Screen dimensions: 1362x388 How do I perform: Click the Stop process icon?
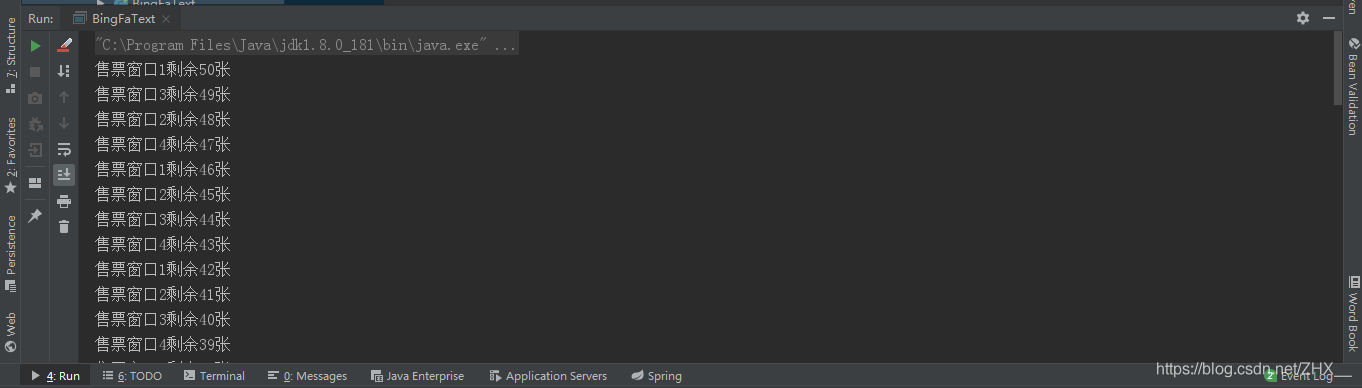tap(35, 72)
